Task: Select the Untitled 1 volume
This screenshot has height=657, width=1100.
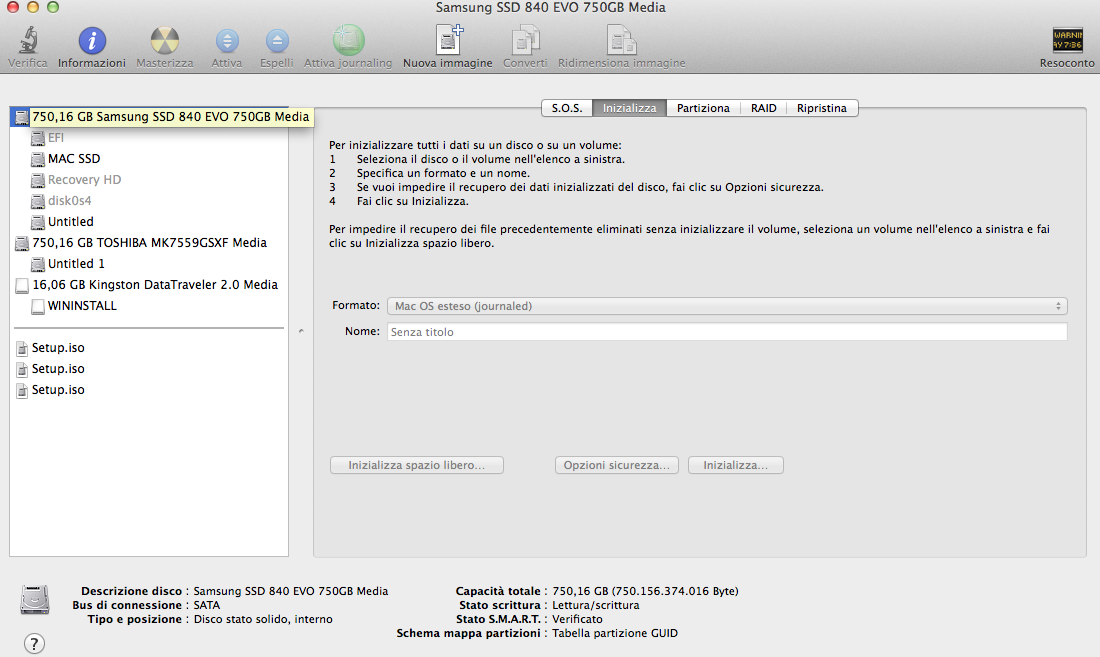Action: tap(76, 264)
